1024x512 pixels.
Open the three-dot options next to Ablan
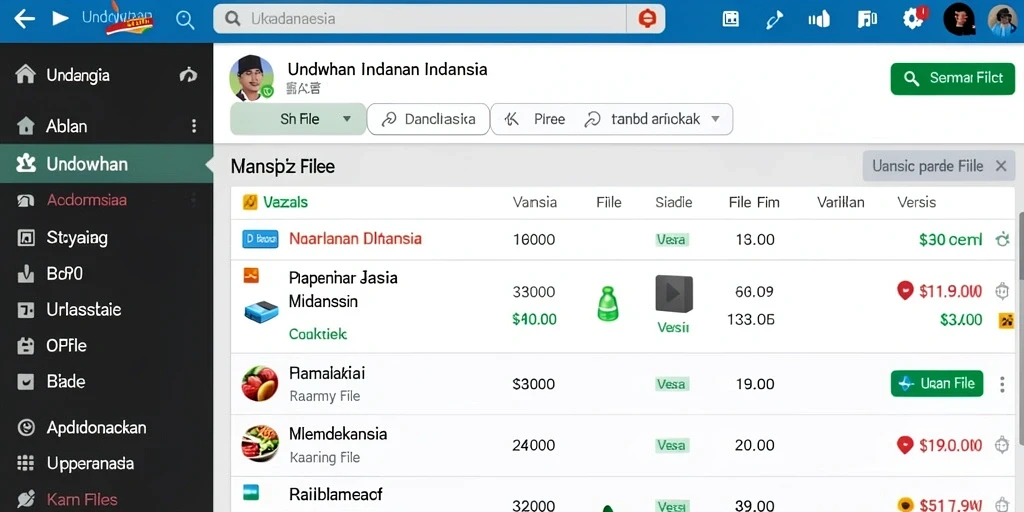click(193, 126)
